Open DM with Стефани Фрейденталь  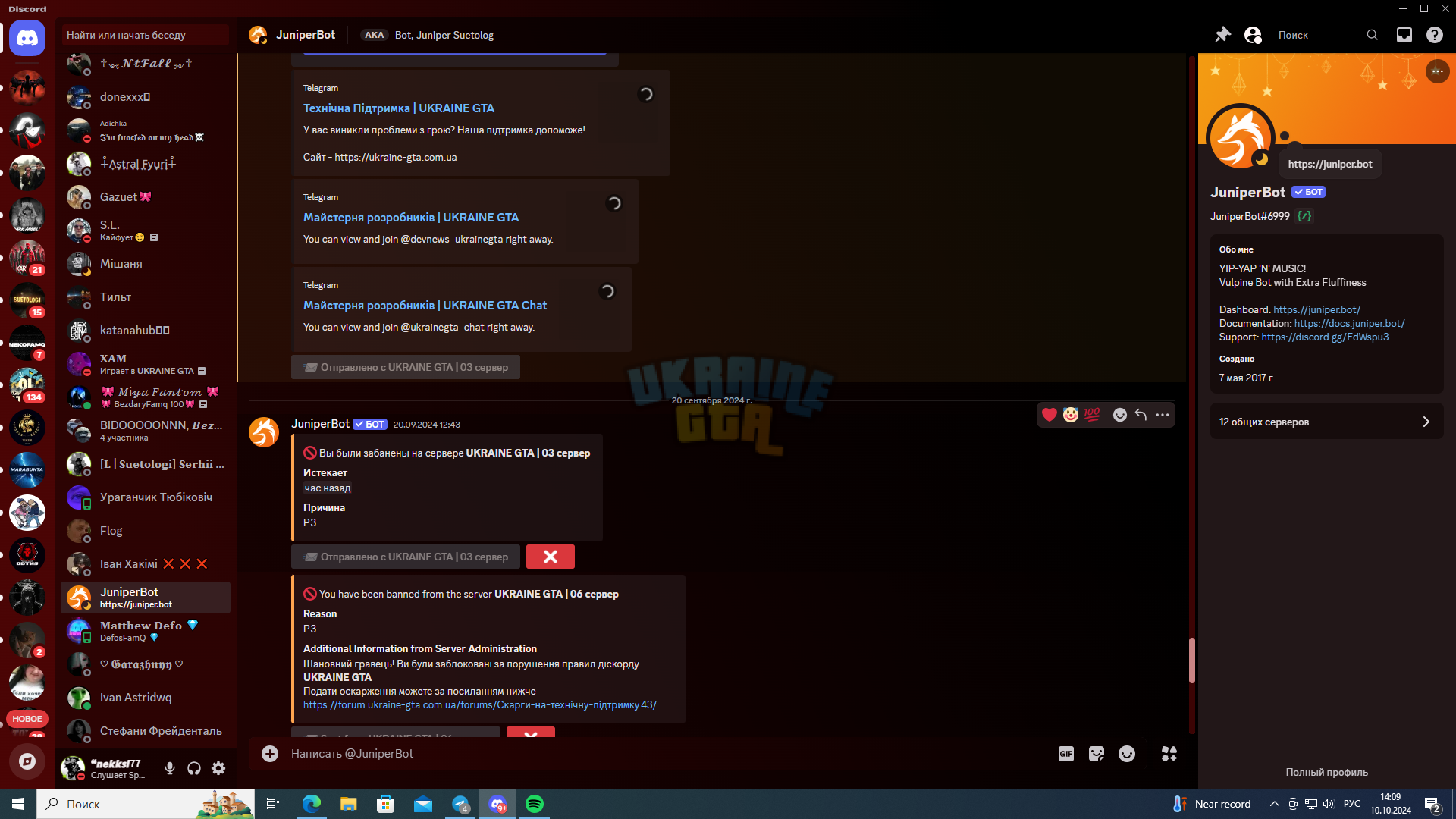click(146, 731)
